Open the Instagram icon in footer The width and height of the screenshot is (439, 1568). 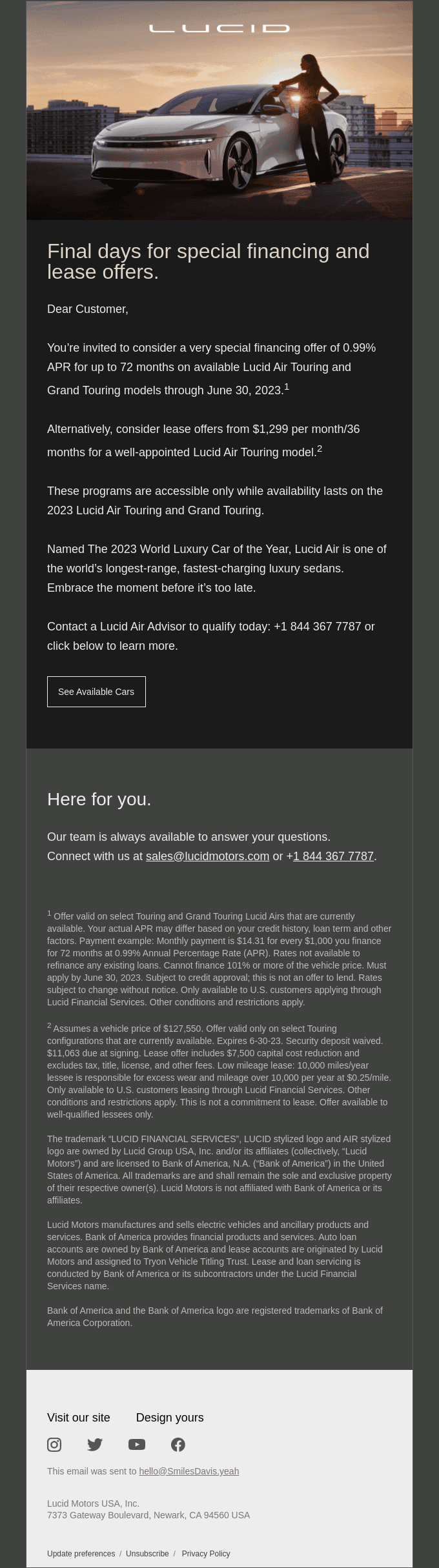54,1444
